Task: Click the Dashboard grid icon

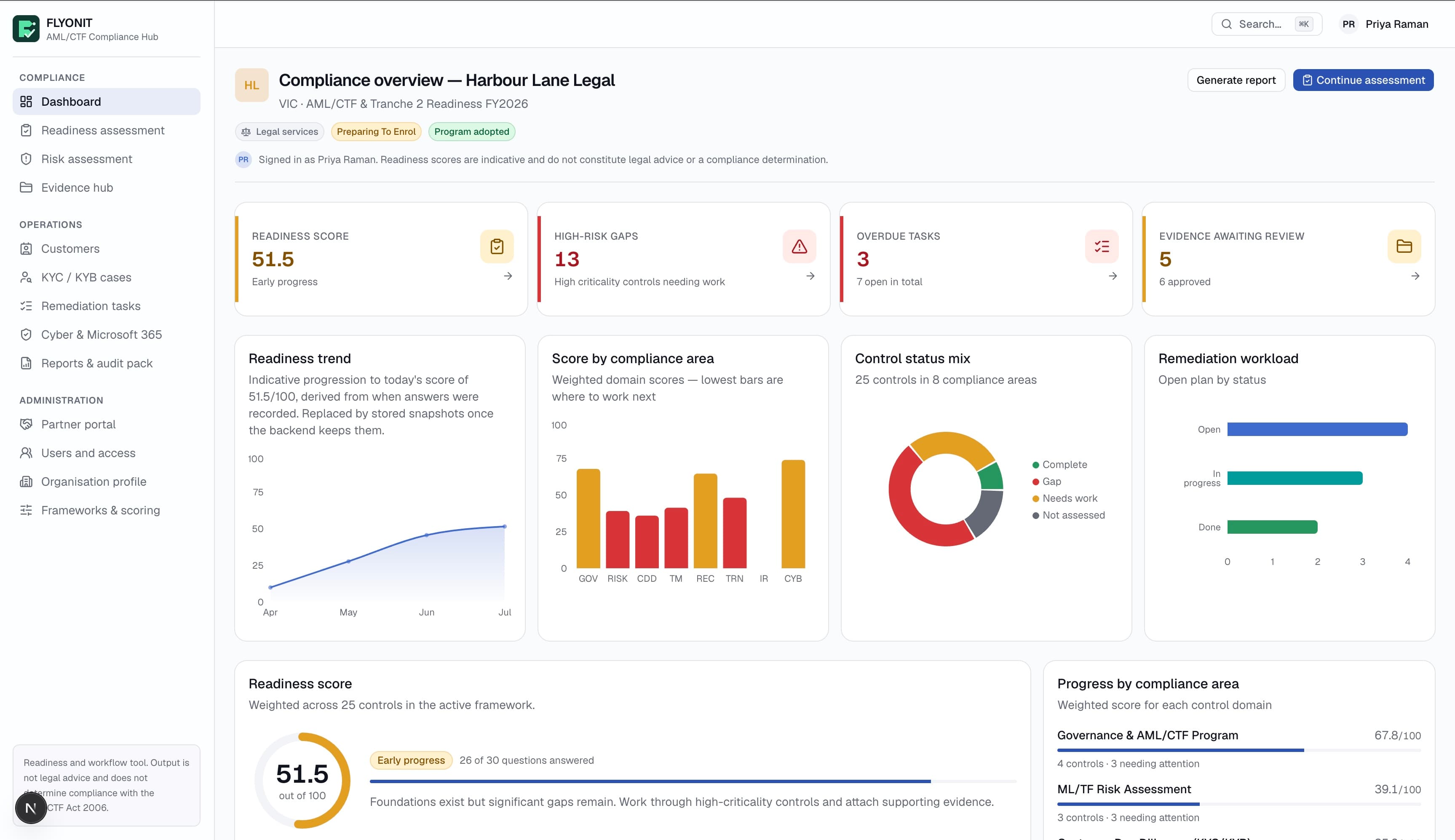Action: (x=26, y=102)
